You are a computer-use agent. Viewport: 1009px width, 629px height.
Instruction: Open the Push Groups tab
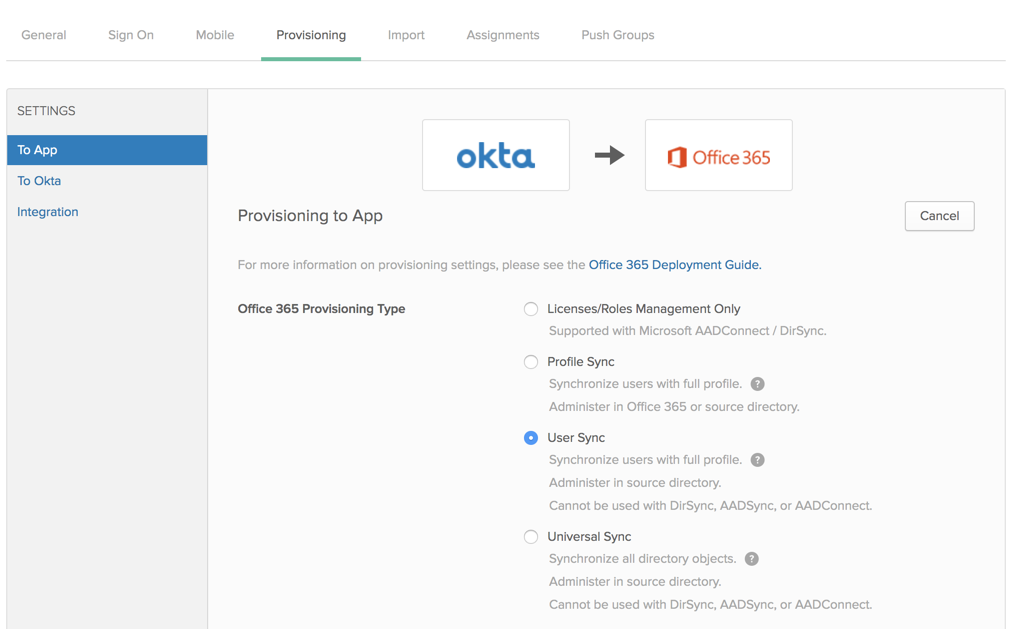coord(617,35)
